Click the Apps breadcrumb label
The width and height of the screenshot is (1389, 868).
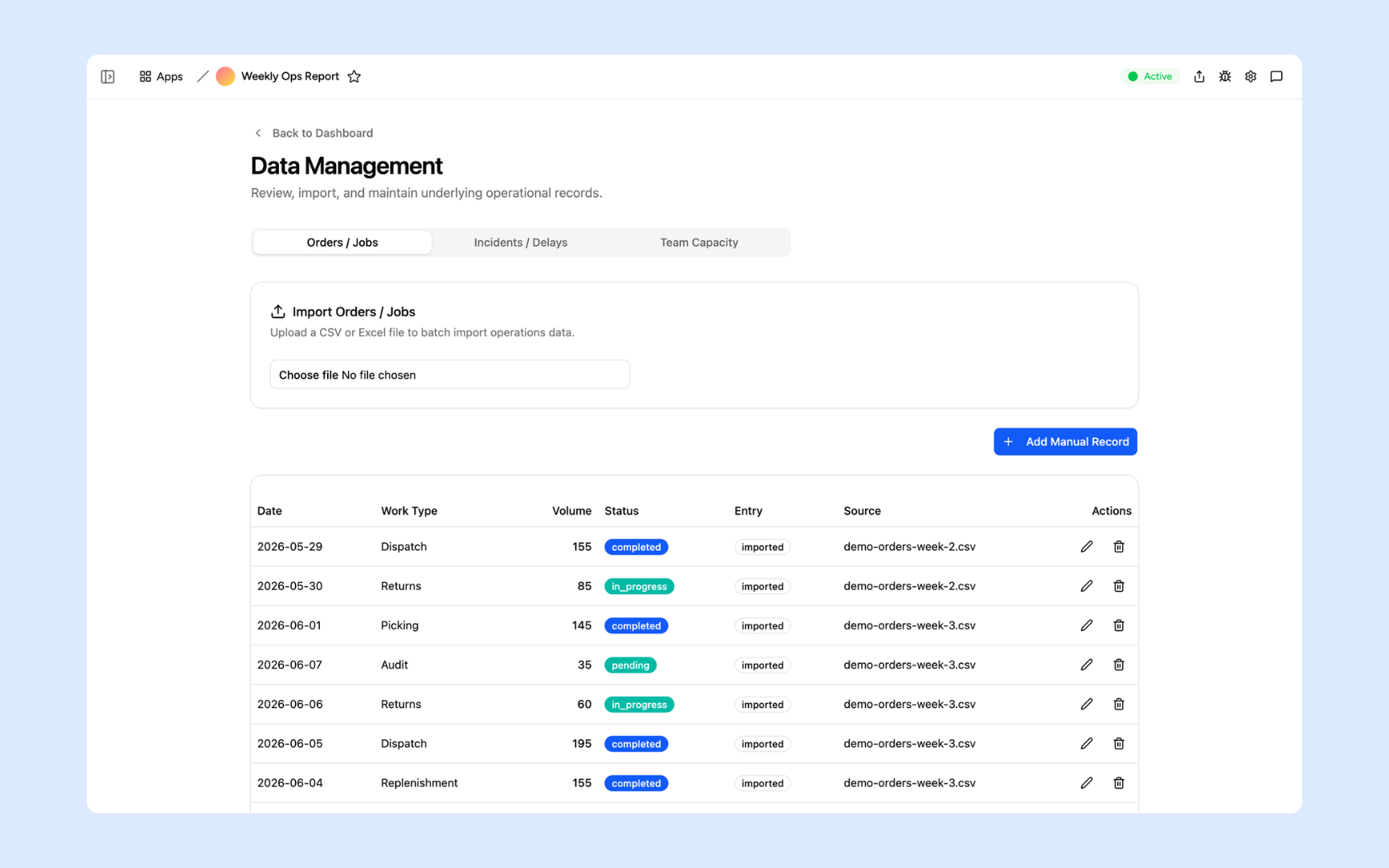click(x=170, y=76)
